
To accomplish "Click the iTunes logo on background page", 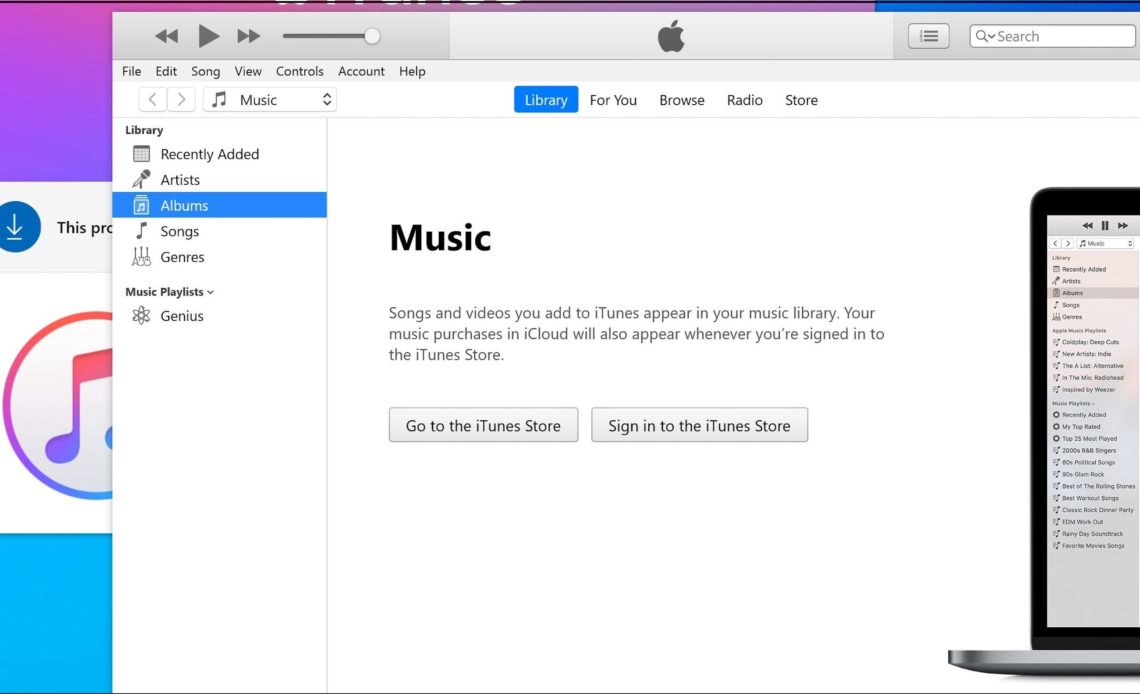I will click(58, 405).
